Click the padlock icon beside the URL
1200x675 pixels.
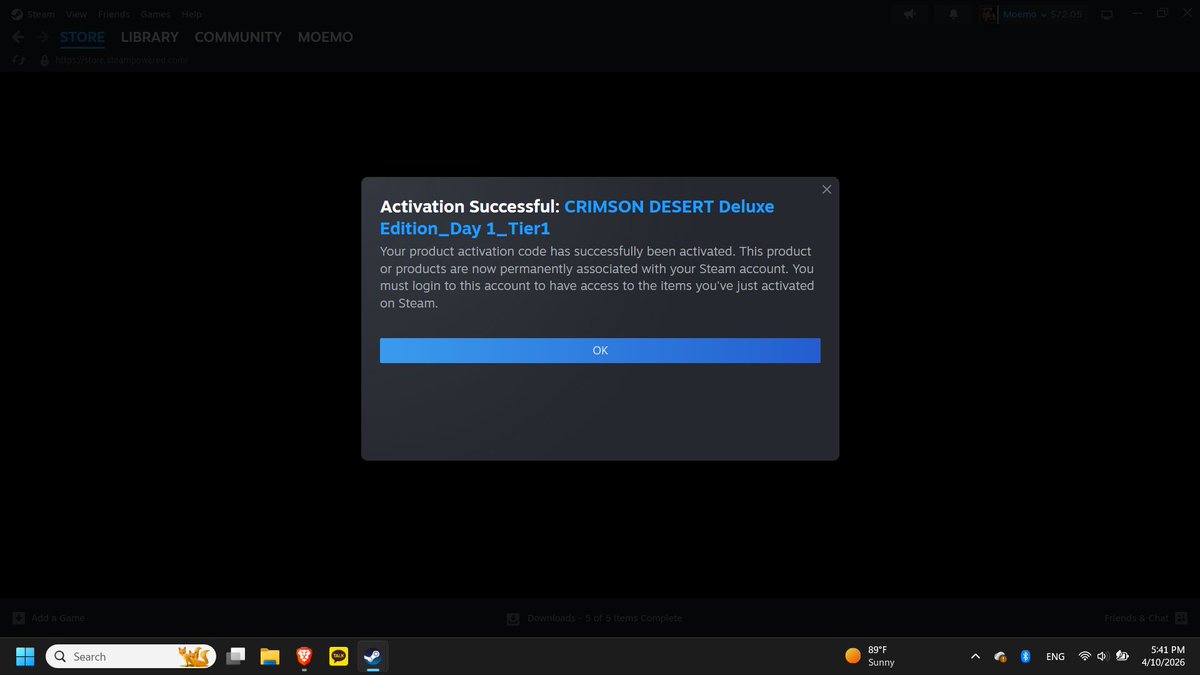pos(44,60)
